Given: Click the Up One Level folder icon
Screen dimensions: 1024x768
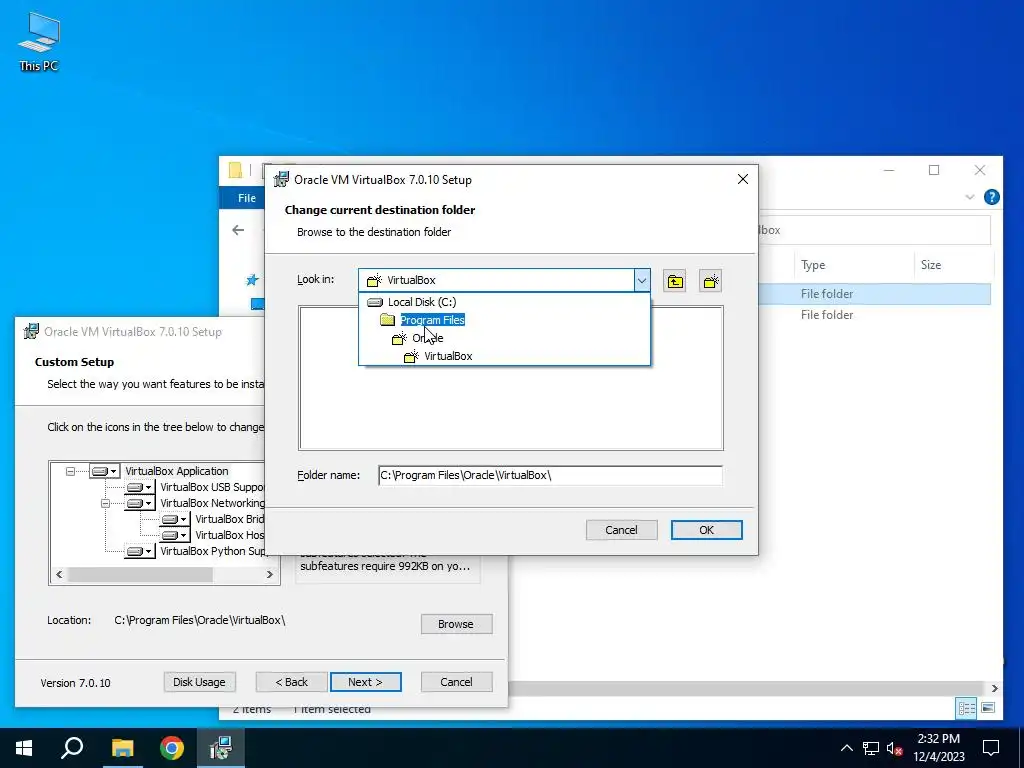Looking at the screenshot, I should pos(675,281).
